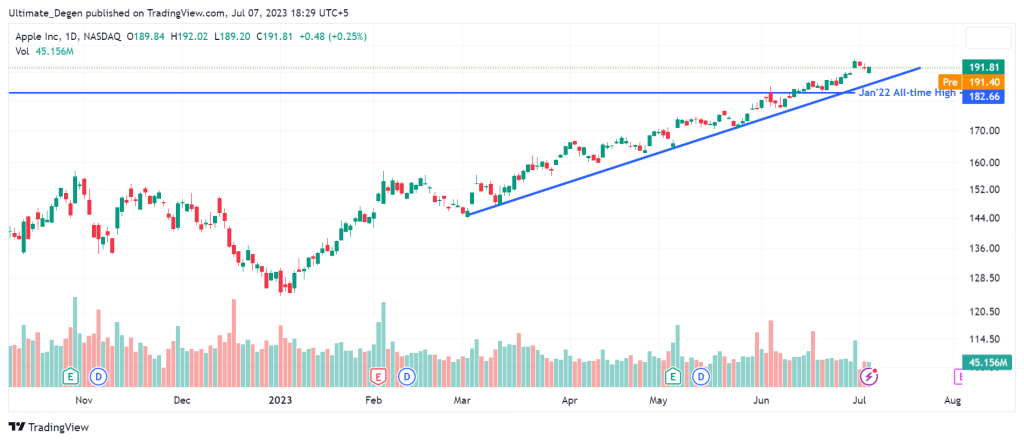
Task: Click the 144.00 price axis label
Action: [x=985, y=219]
